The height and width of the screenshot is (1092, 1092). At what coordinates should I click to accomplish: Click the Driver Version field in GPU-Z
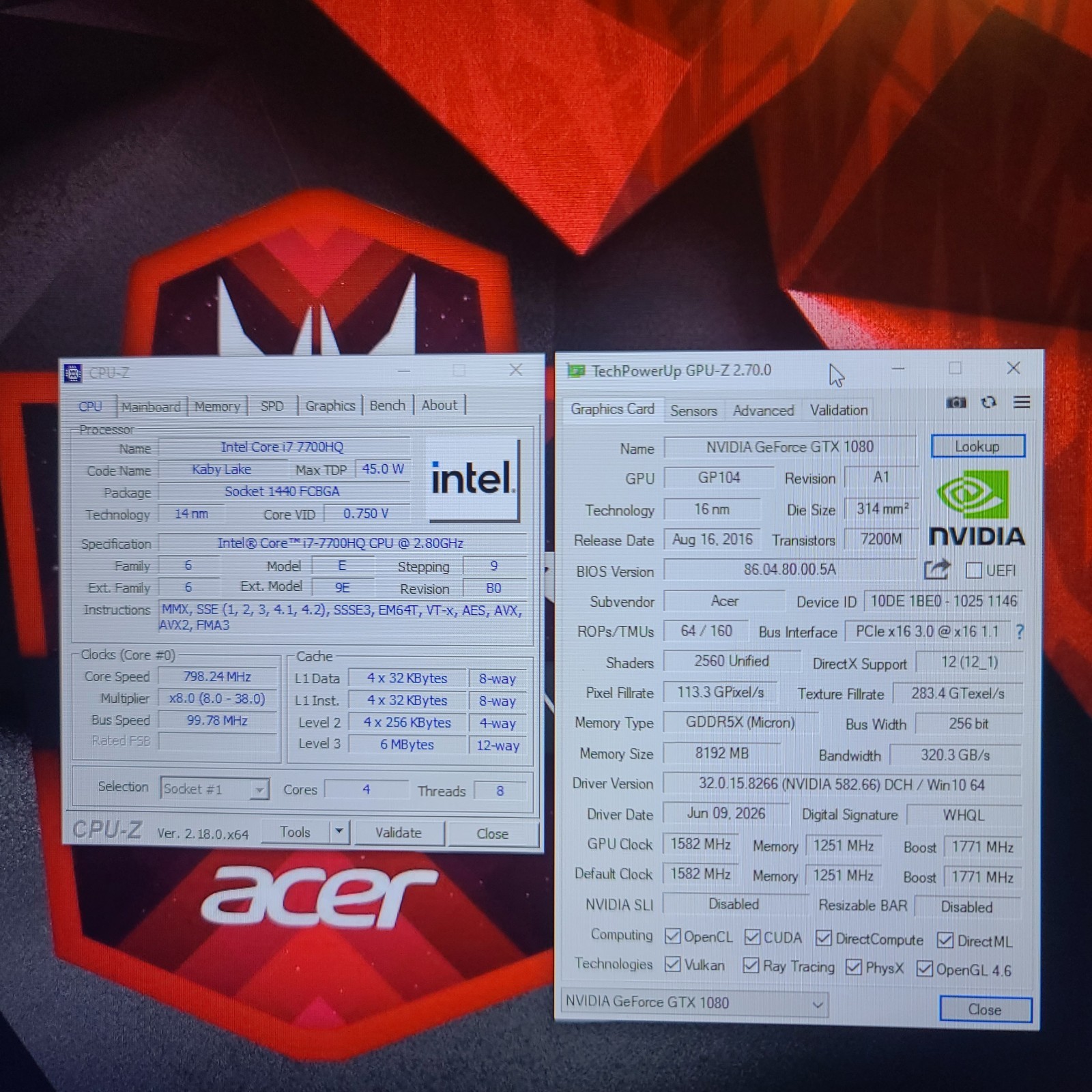(x=842, y=784)
